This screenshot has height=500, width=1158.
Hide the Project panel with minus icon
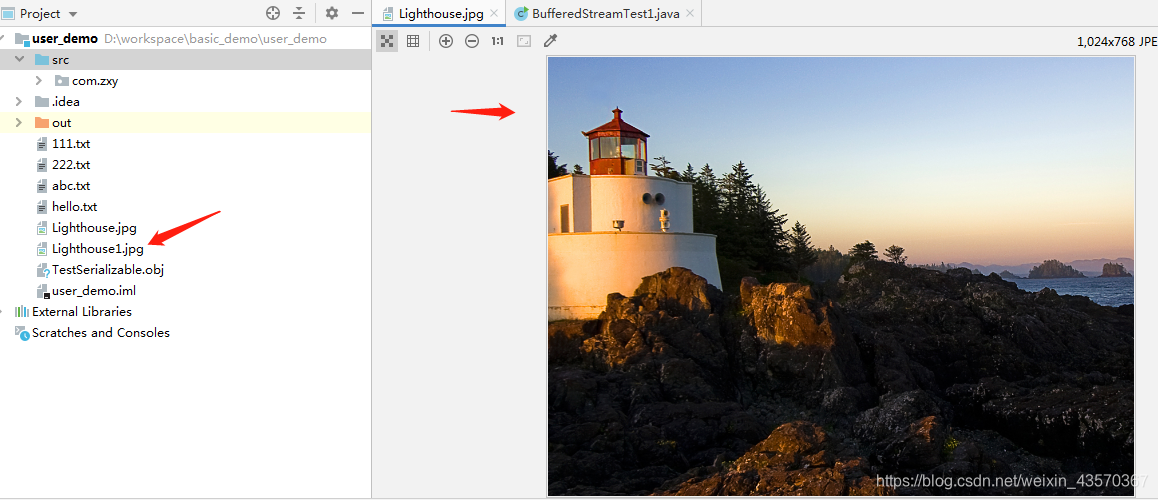click(x=357, y=13)
